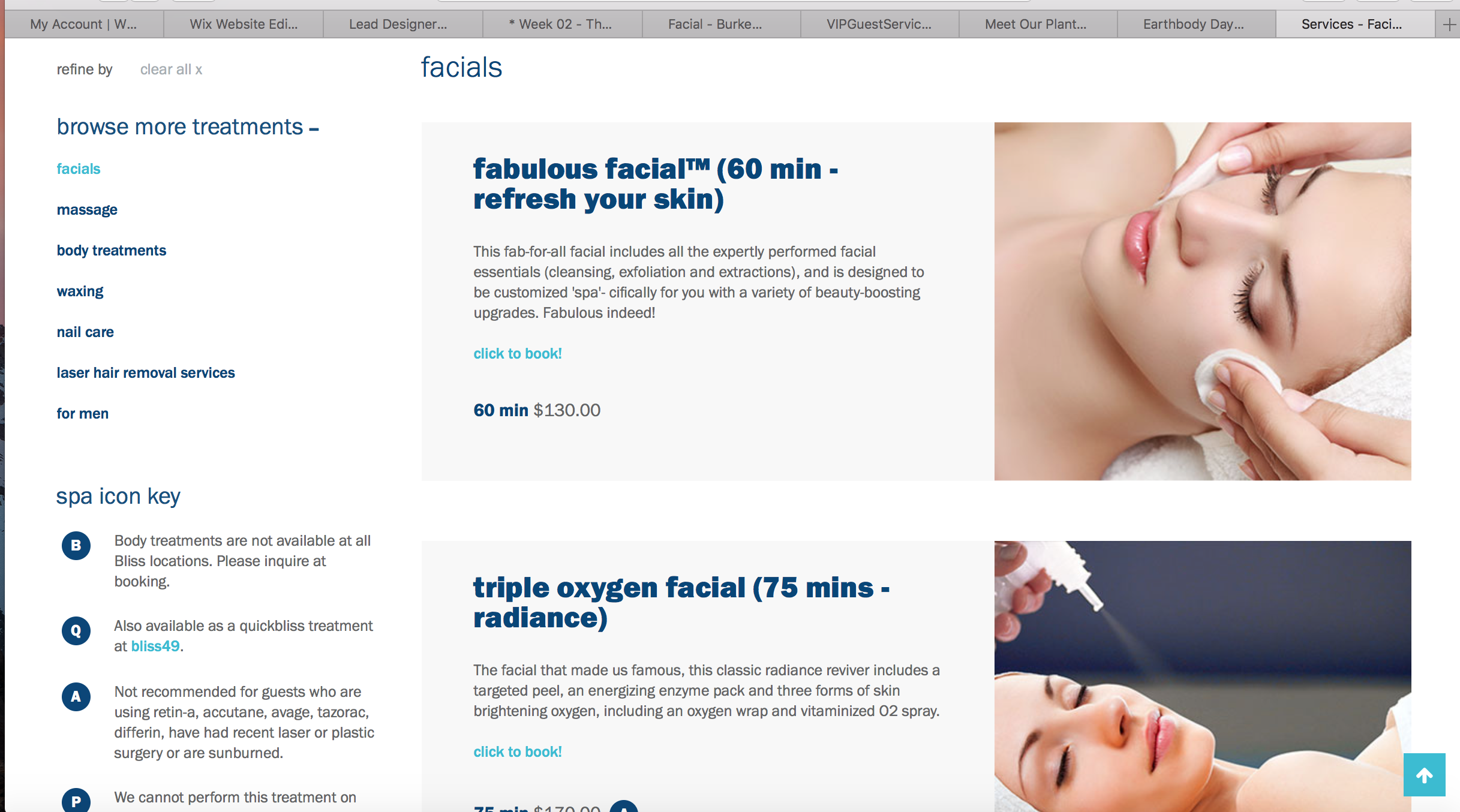Open body treatments category
This screenshot has width=1460, height=812.
pyautogui.click(x=112, y=251)
